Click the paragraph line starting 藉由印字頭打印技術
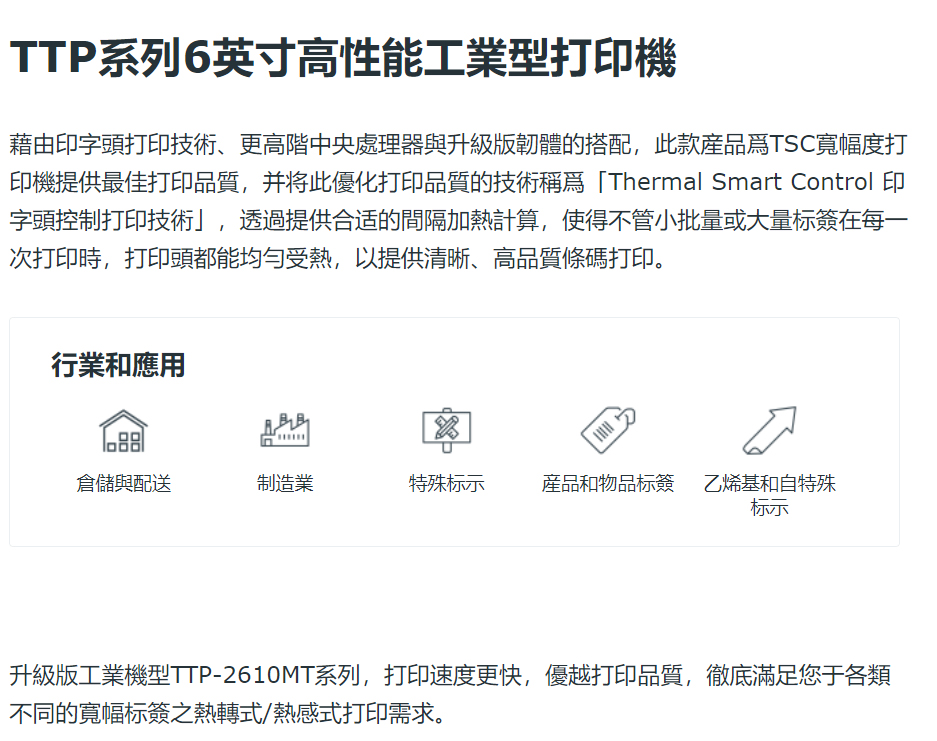937x741 pixels. (x=458, y=144)
